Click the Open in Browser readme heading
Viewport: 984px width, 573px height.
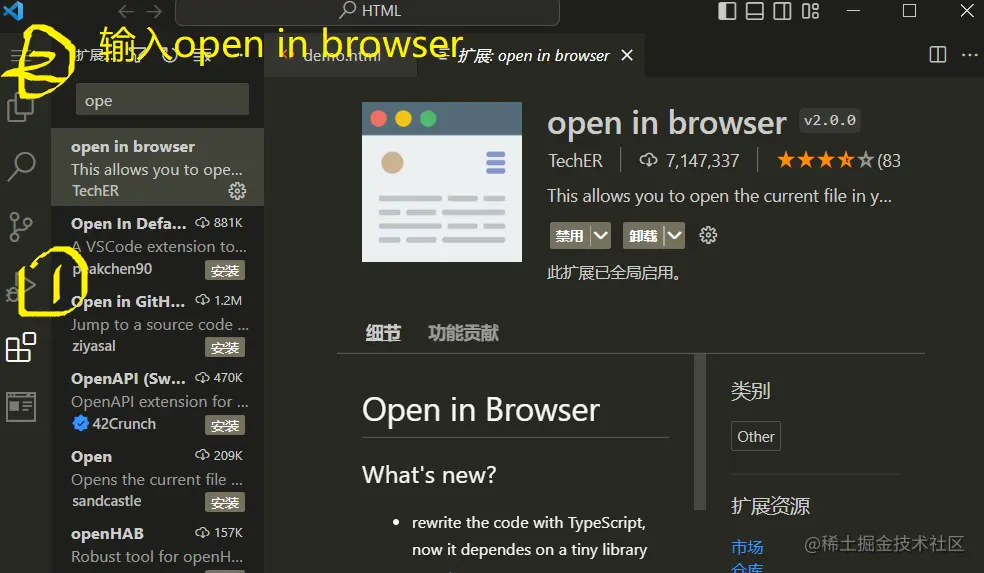(x=481, y=410)
